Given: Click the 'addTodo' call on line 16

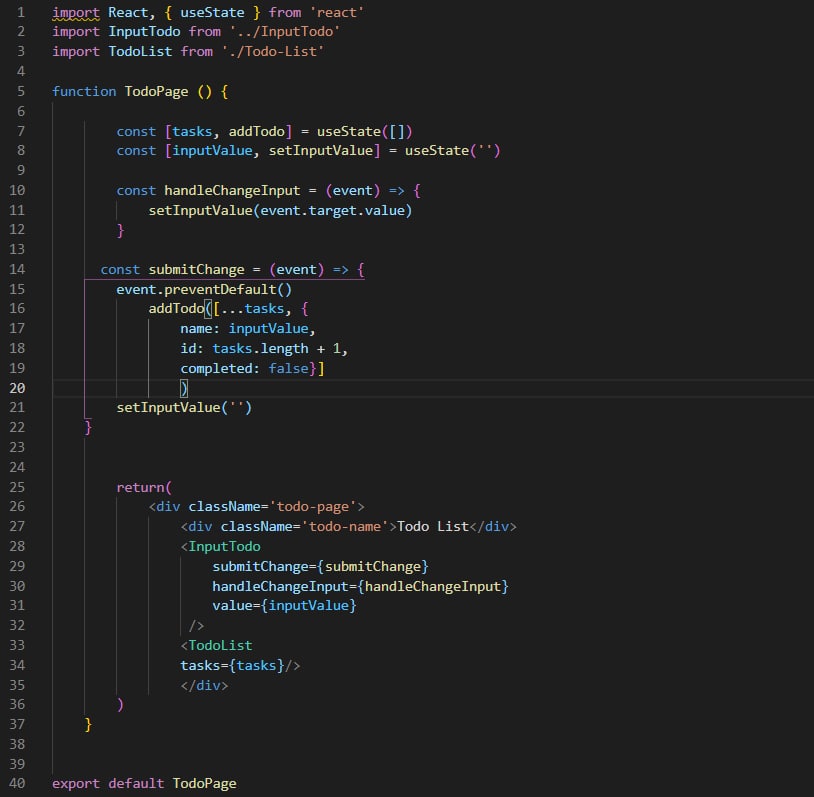Looking at the screenshot, I should (x=177, y=308).
